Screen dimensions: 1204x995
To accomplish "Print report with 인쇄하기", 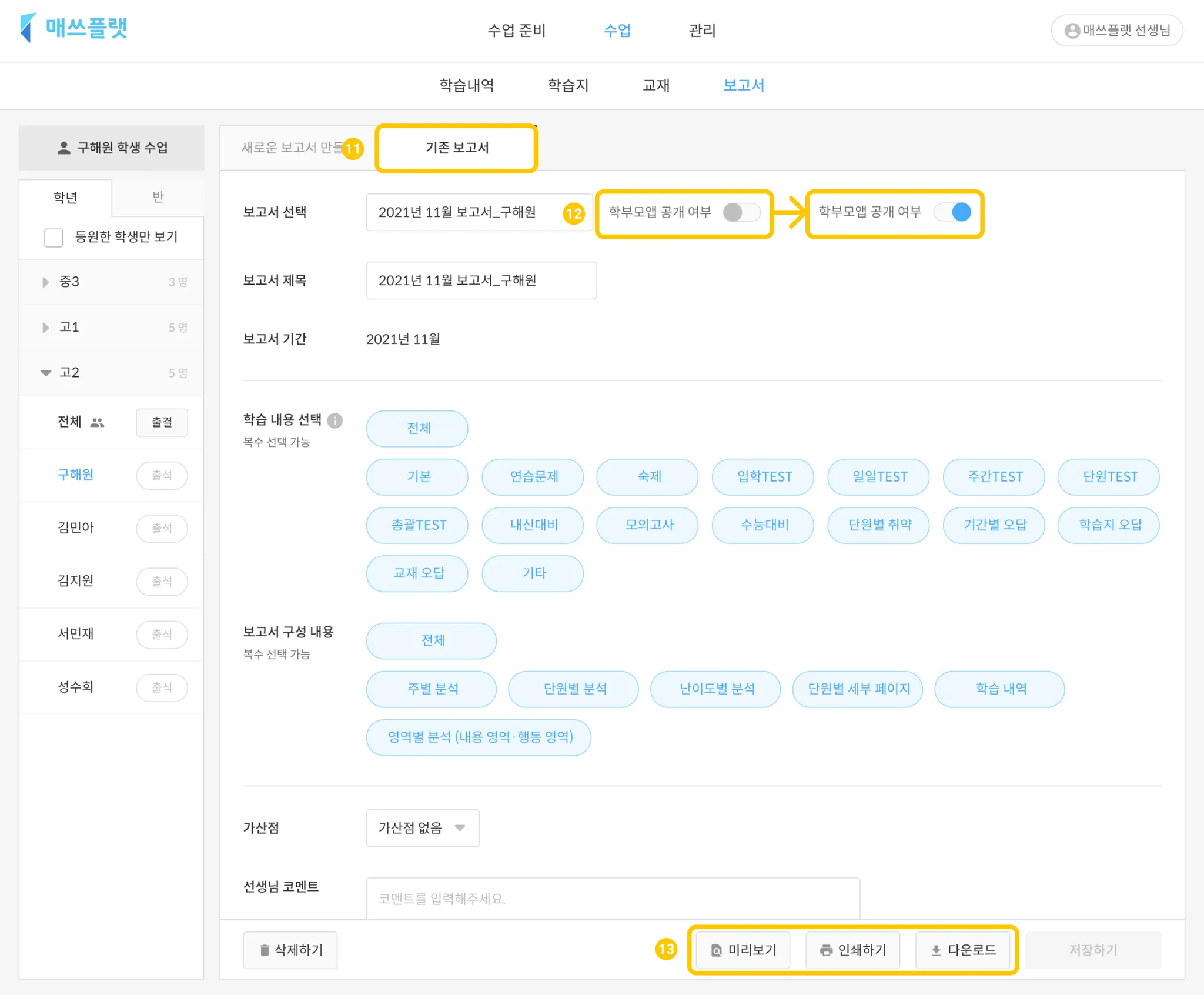I will pos(852,950).
